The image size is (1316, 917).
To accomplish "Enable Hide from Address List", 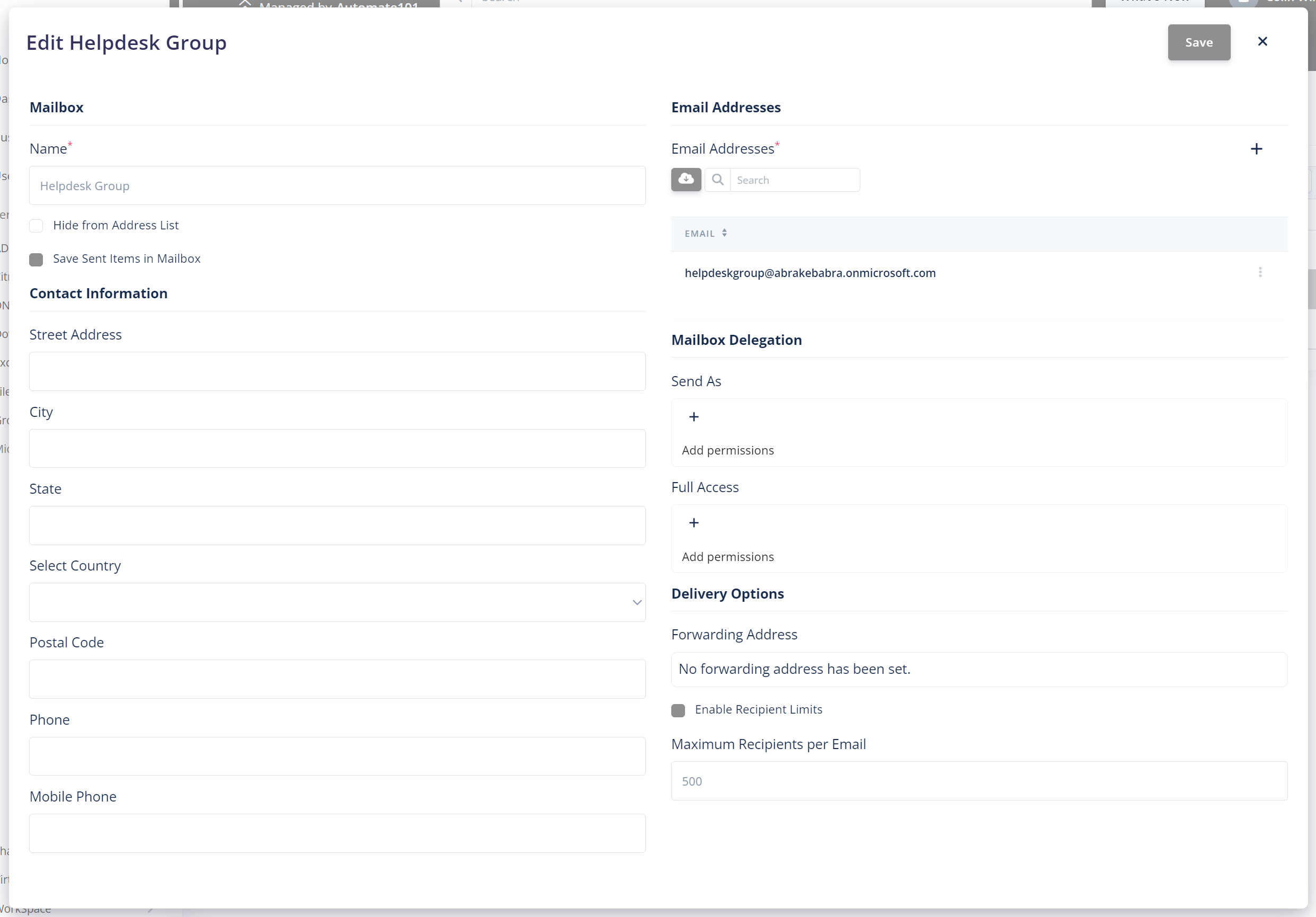I will [x=36, y=226].
